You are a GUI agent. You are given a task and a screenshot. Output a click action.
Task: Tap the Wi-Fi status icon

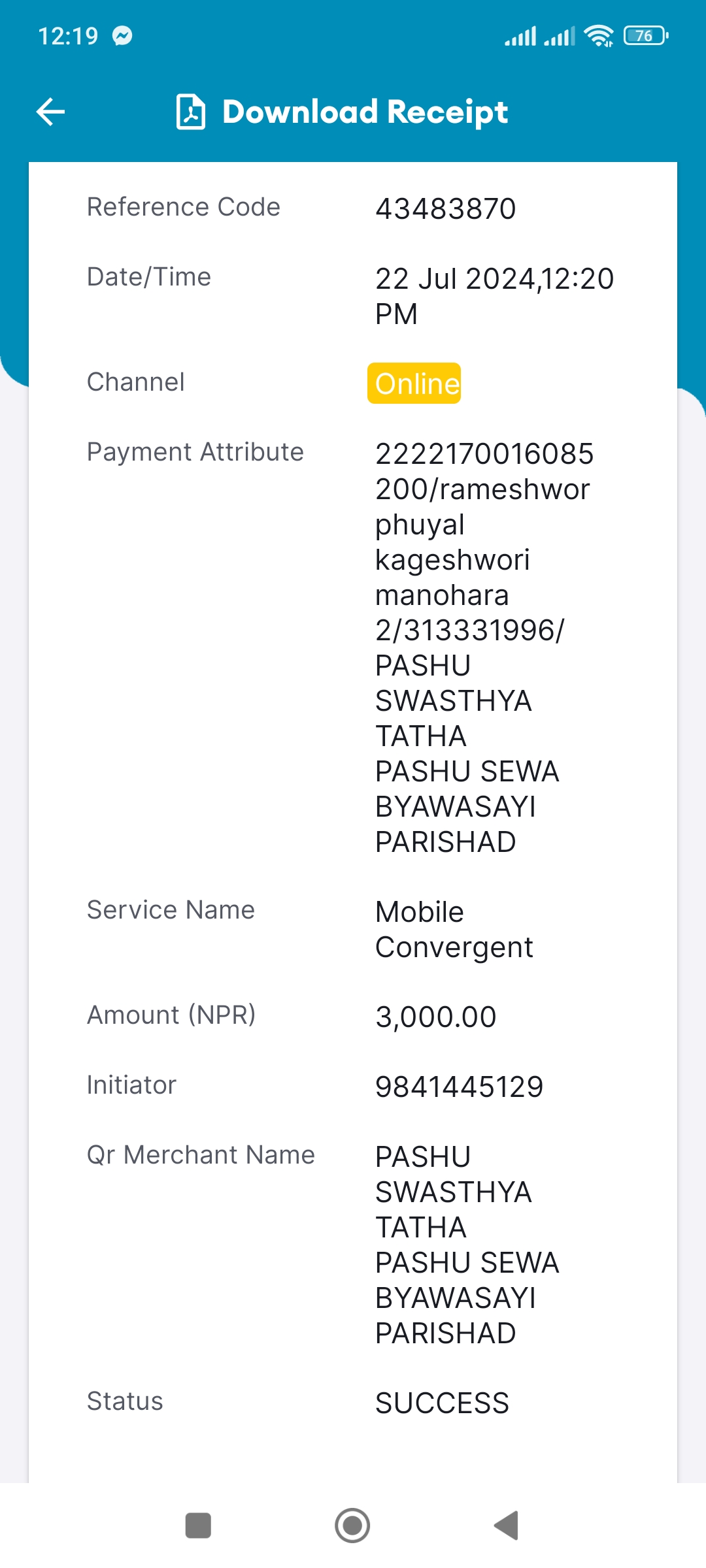[x=599, y=35]
